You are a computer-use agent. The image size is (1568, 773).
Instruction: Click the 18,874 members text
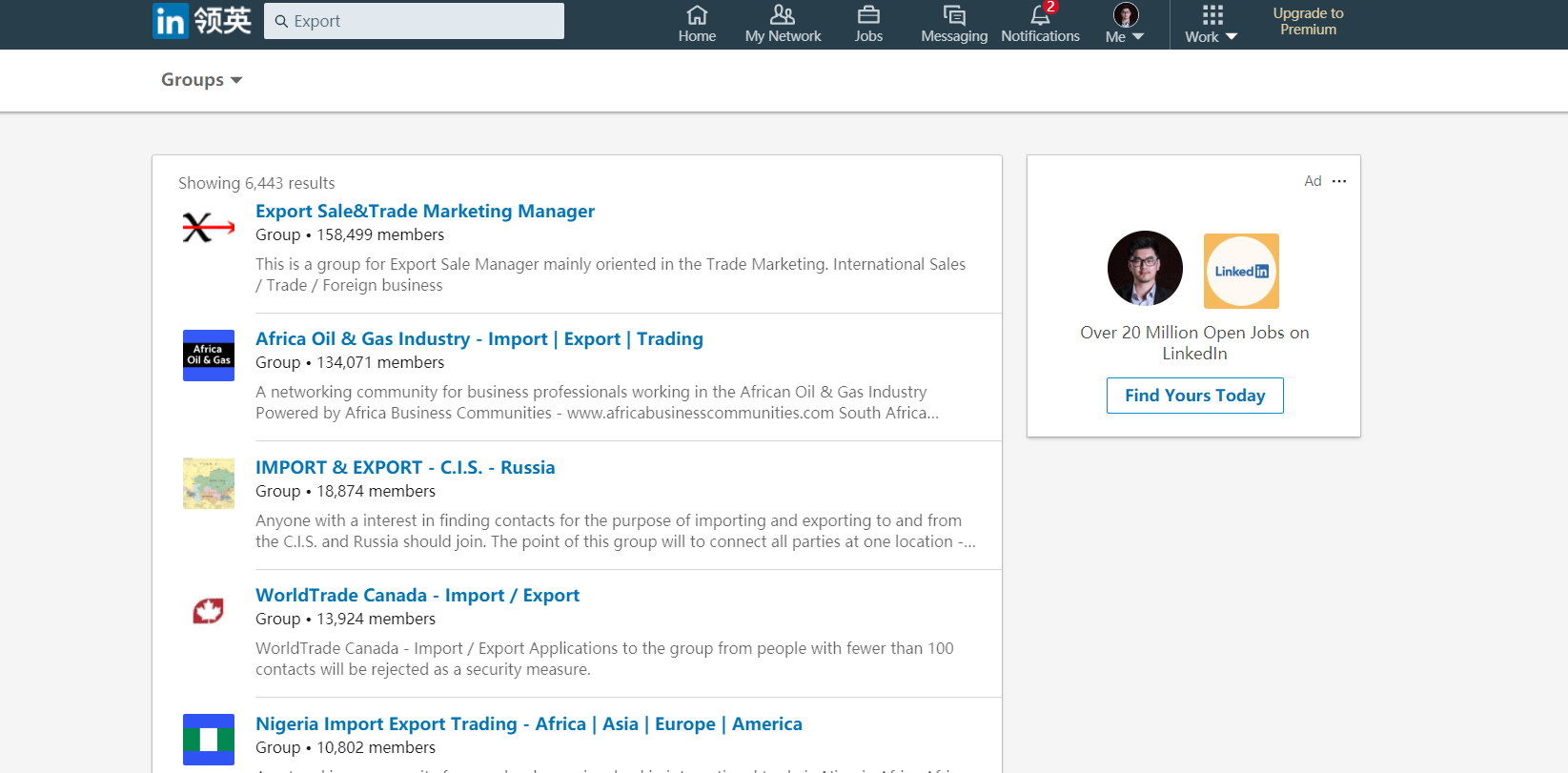tap(377, 491)
